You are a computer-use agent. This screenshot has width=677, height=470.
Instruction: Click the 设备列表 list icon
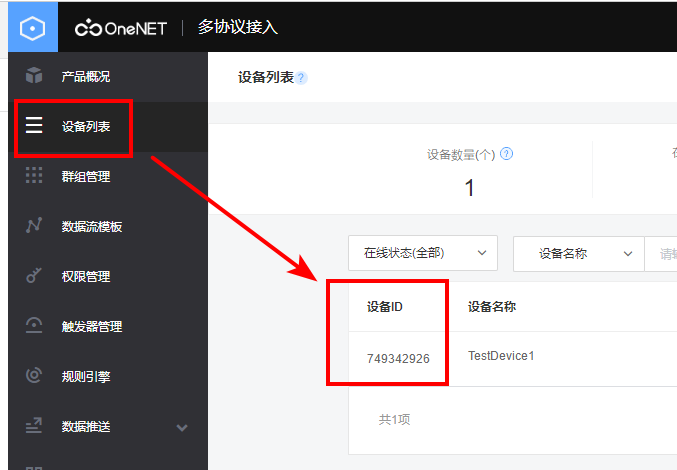(34, 125)
